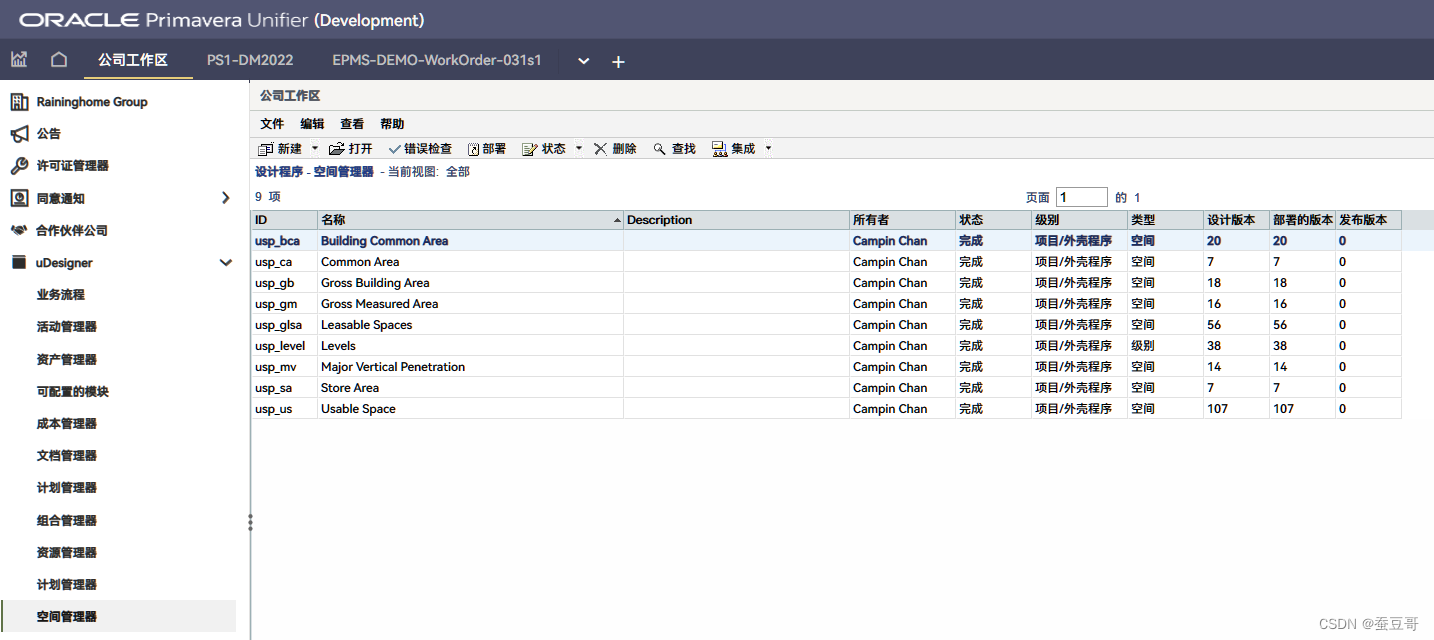
Task: Open 活动管理器 in sidebar
Action: 67,327
